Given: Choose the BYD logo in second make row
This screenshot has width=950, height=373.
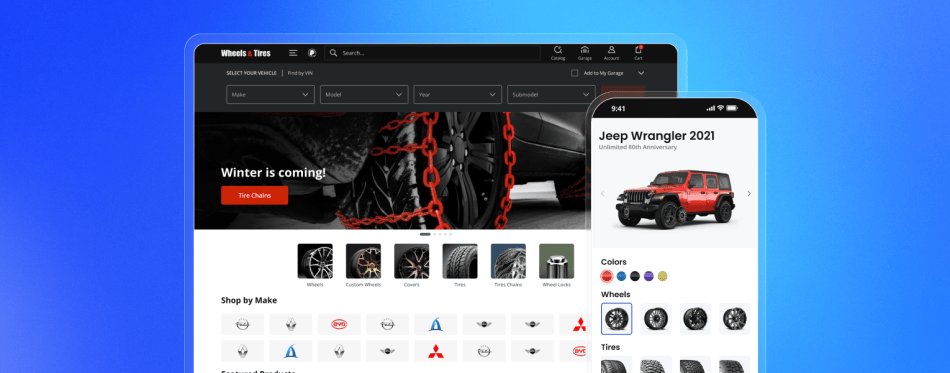Looking at the screenshot, I should (x=580, y=351).
